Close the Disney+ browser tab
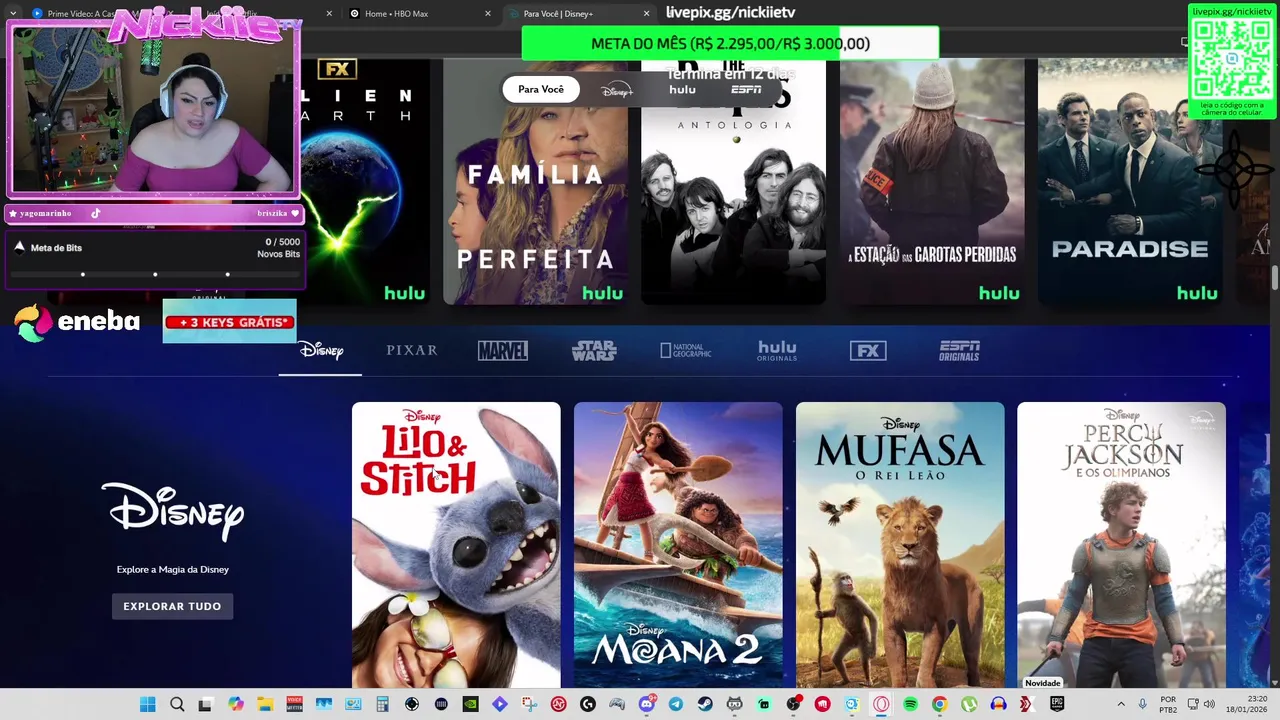This screenshot has height=720, width=1280. 646,13
